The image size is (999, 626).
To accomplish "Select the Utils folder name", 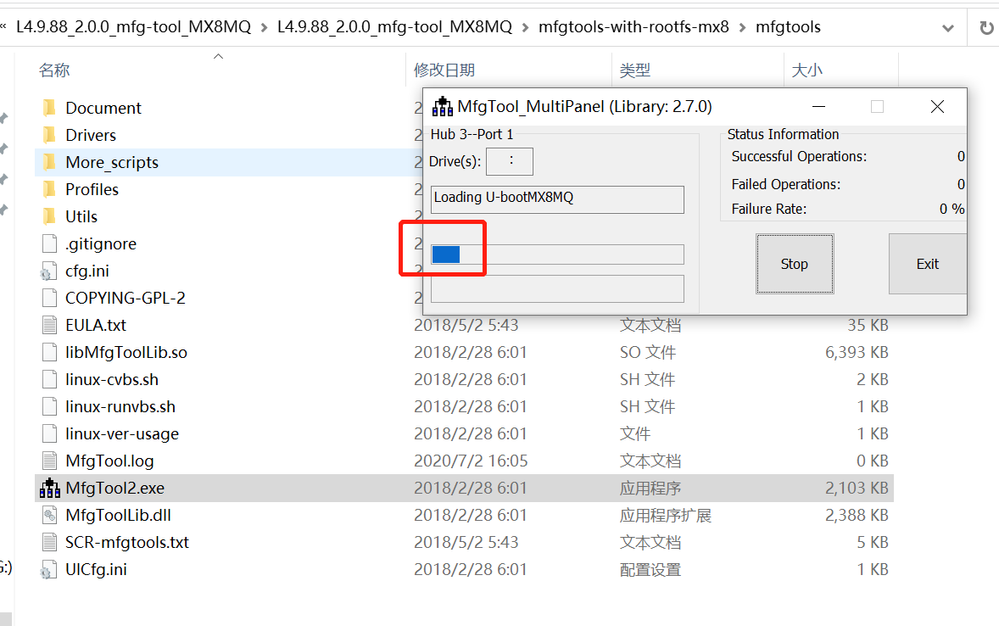I will tap(82, 217).
